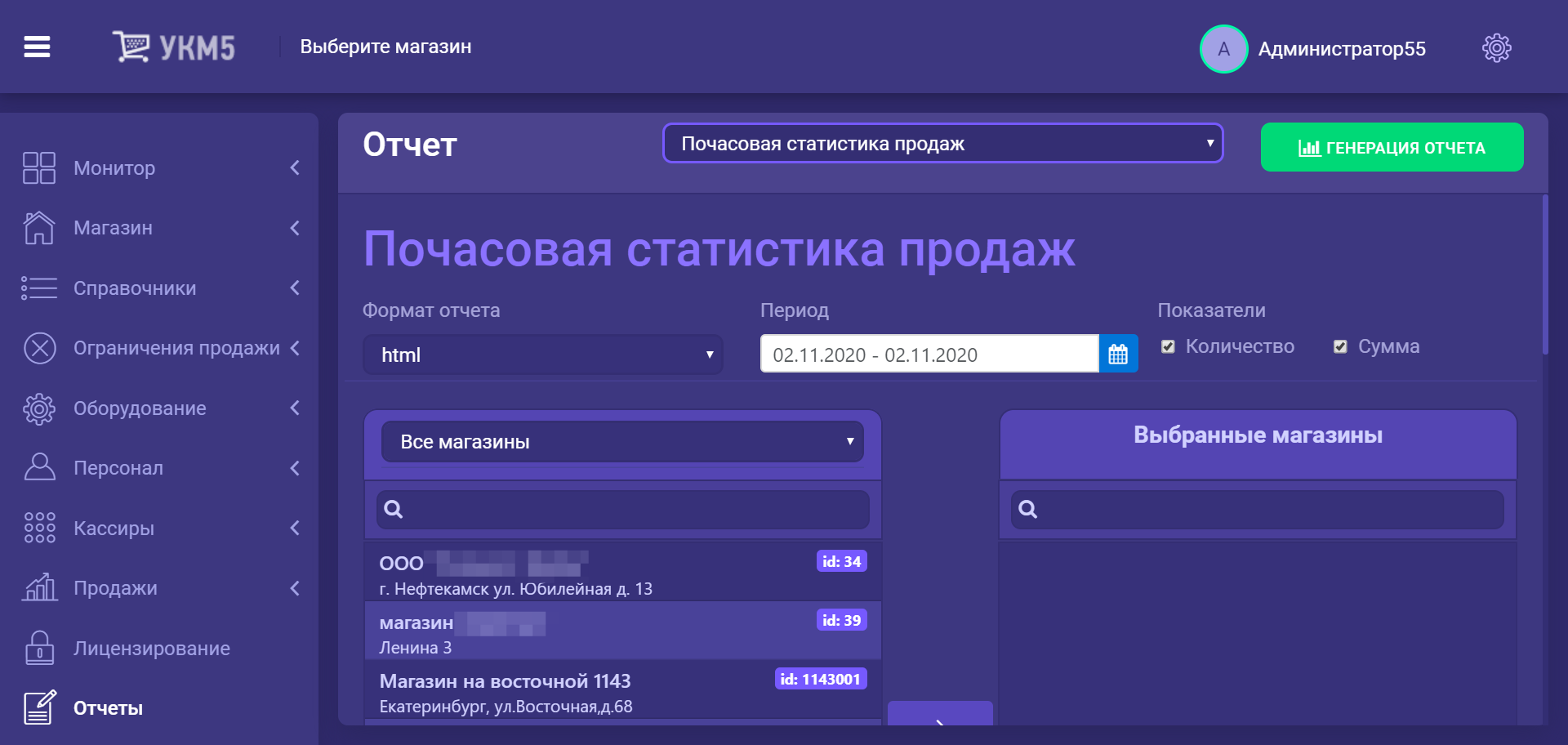Expand the Справочники menu chevron

pos(295,288)
